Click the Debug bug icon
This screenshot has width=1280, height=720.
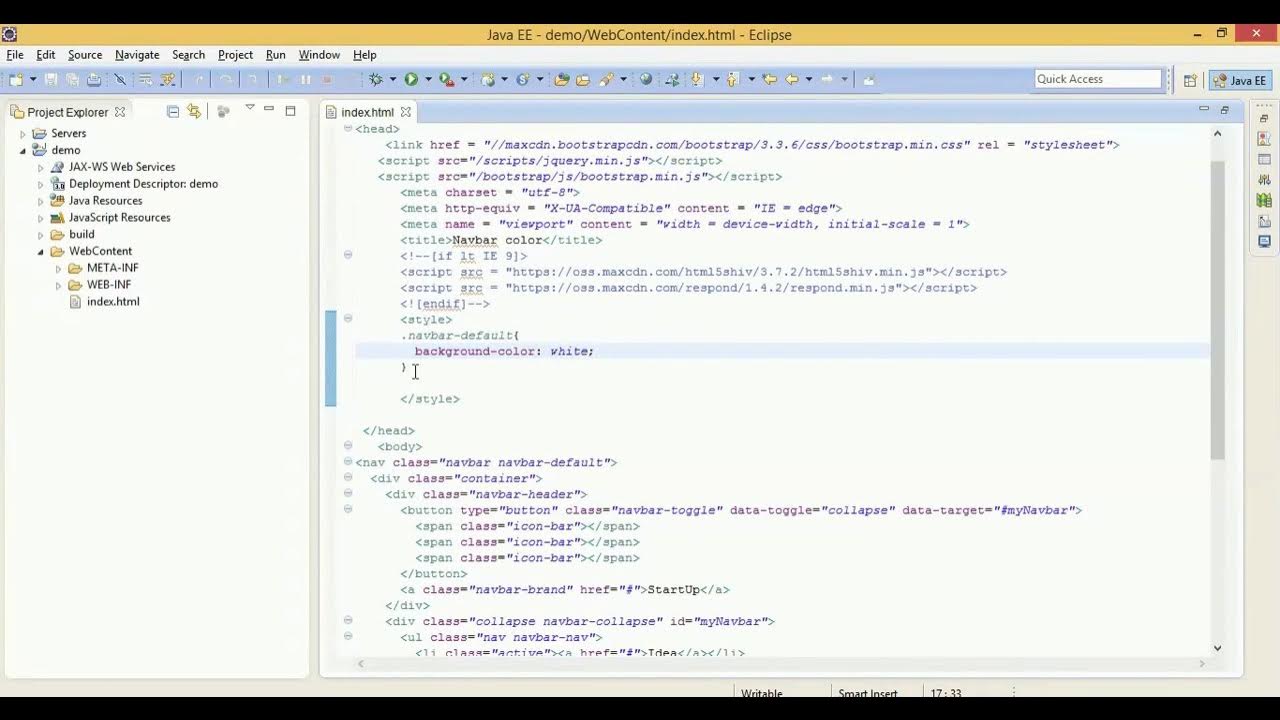click(376, 79)
